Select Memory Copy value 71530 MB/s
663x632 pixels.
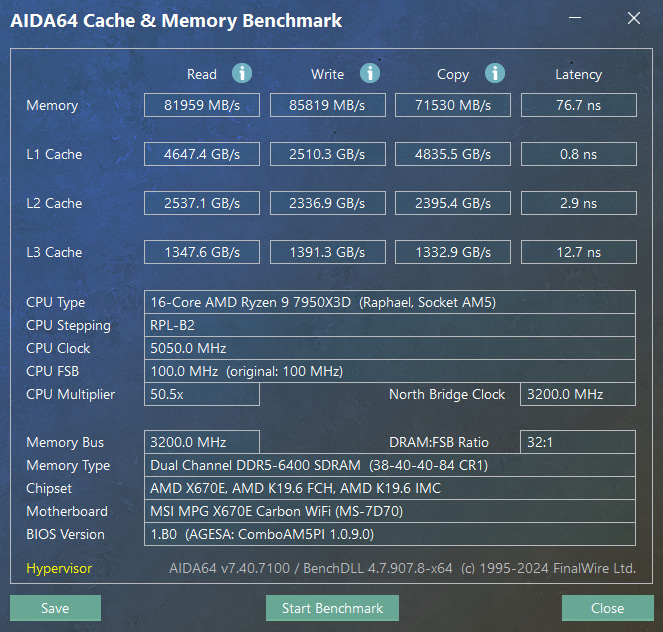[453, 105]
